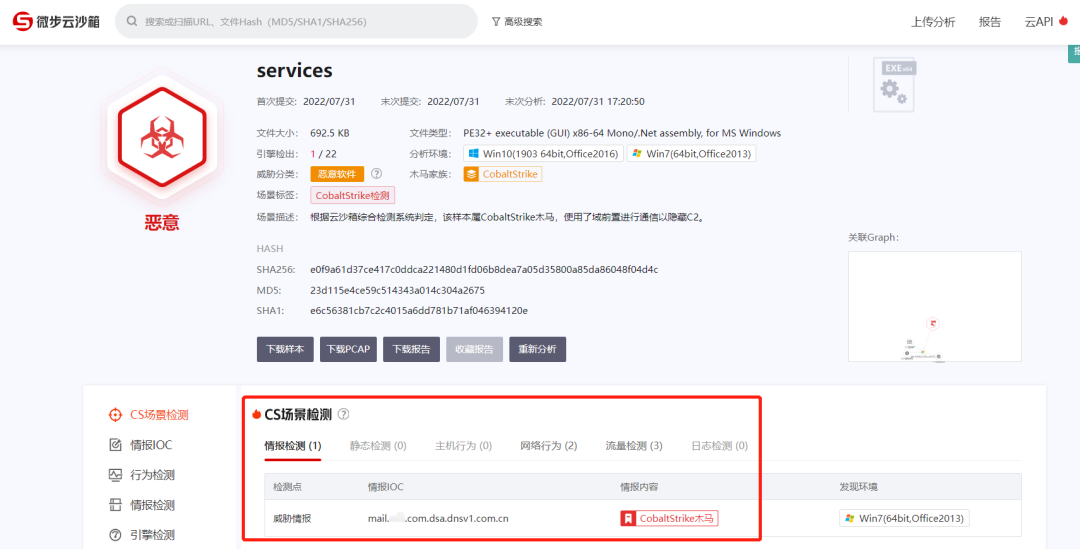This screenshot has width=1080, height=549.
Task: Select the Win10(1903 64bit,Office2016) environment
Action: pyautogui.click(x=543, y=153)
